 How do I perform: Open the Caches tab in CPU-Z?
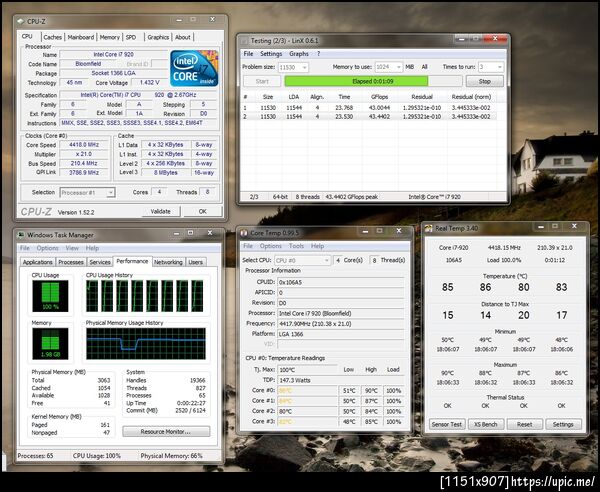(53, 37)
